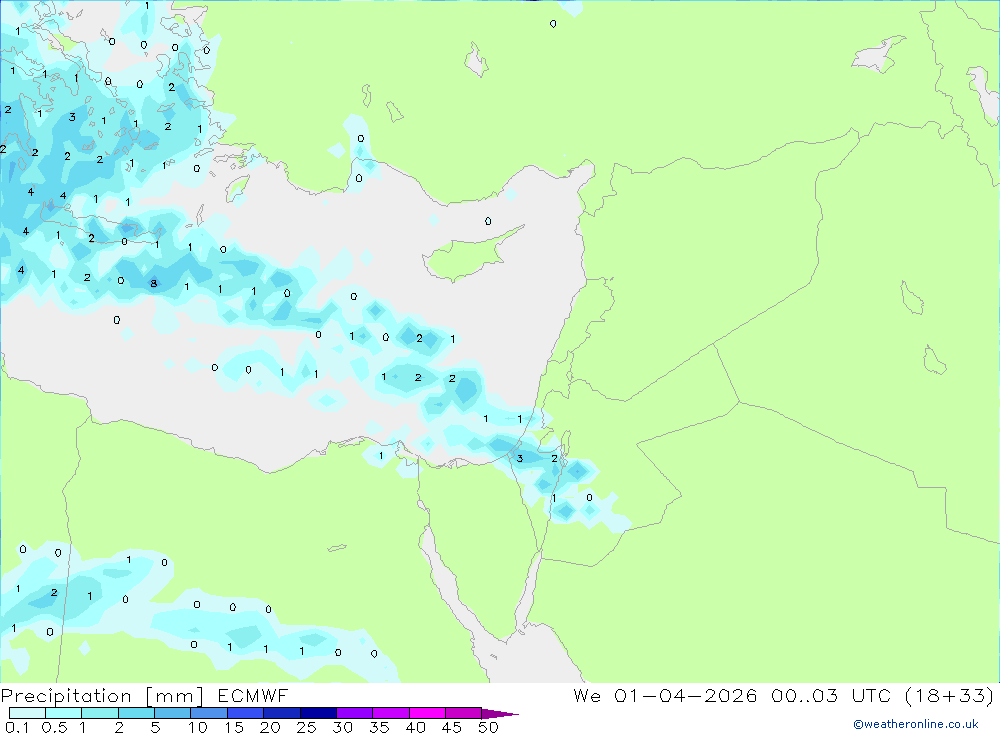
Task: Click the legend label "15"
Action: (234, 727)
